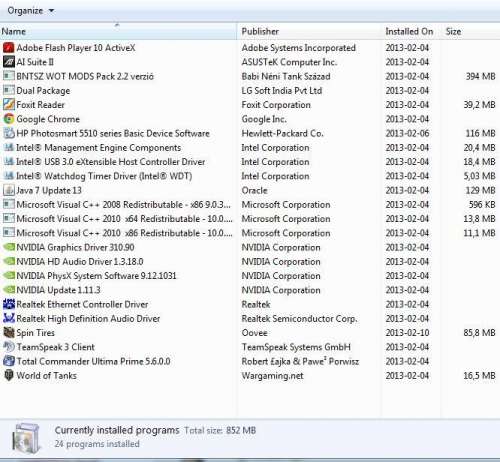Click the LG Soft India Pvt Ltd publisher
The image size is (500, 462).
pyautogui.click(x=282, y=90)
